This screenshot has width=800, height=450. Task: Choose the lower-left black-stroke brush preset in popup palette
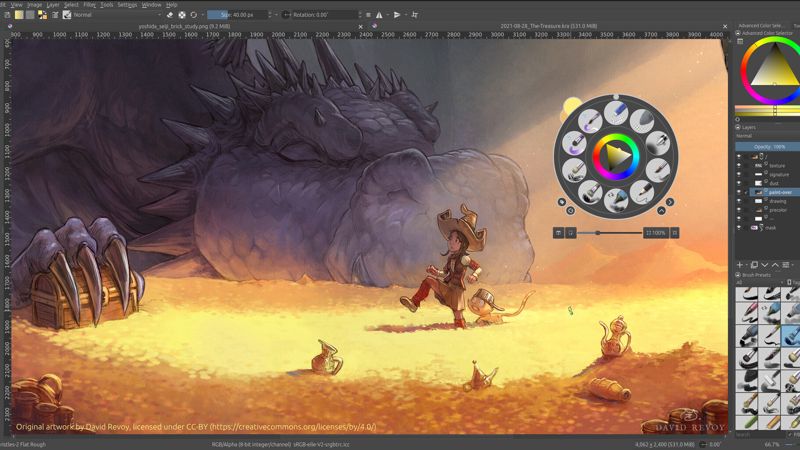[x=590, y=192]
